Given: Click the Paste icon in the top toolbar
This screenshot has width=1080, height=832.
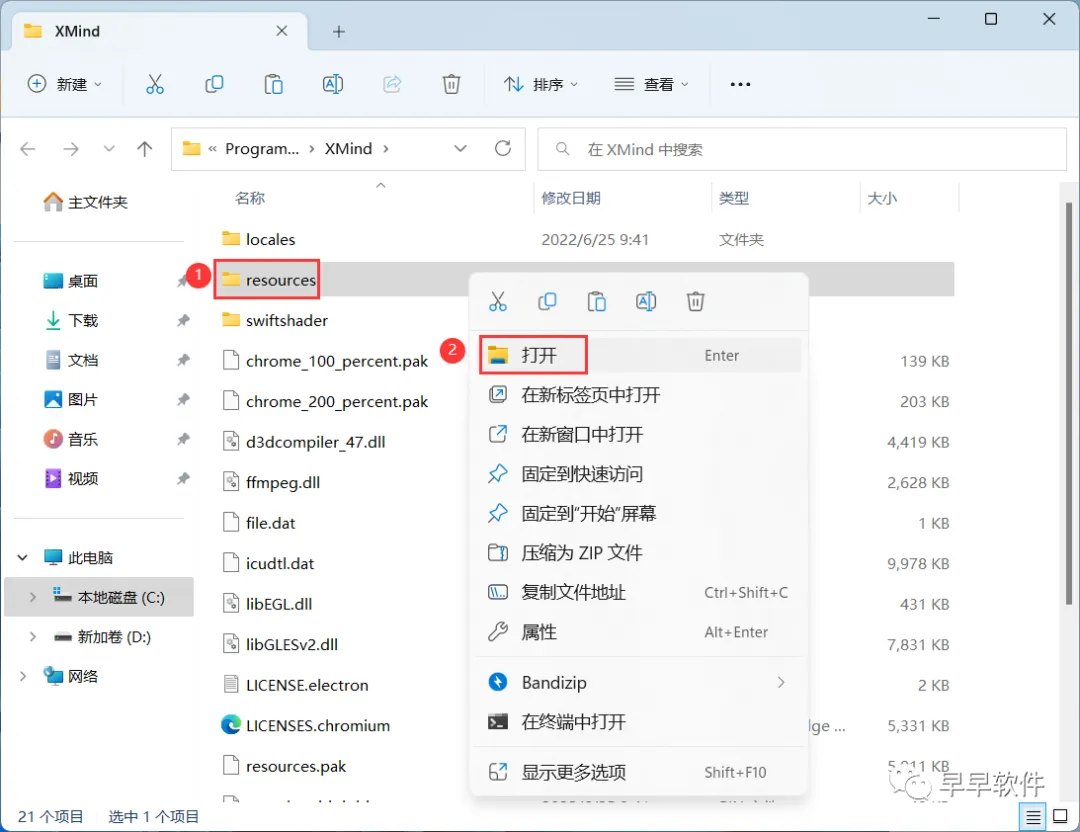Looking at the screenshot, I should coord(273,84).
